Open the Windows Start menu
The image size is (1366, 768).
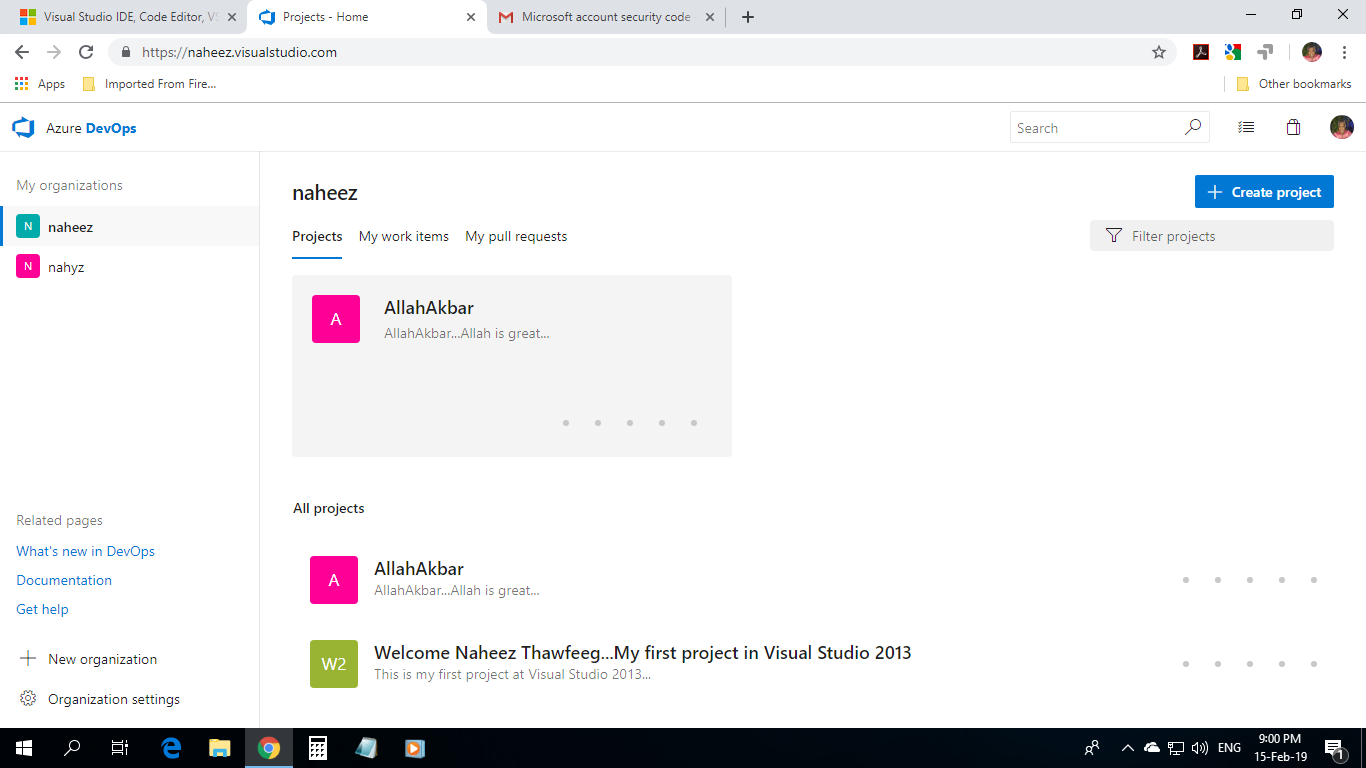(x=24, y=748)
